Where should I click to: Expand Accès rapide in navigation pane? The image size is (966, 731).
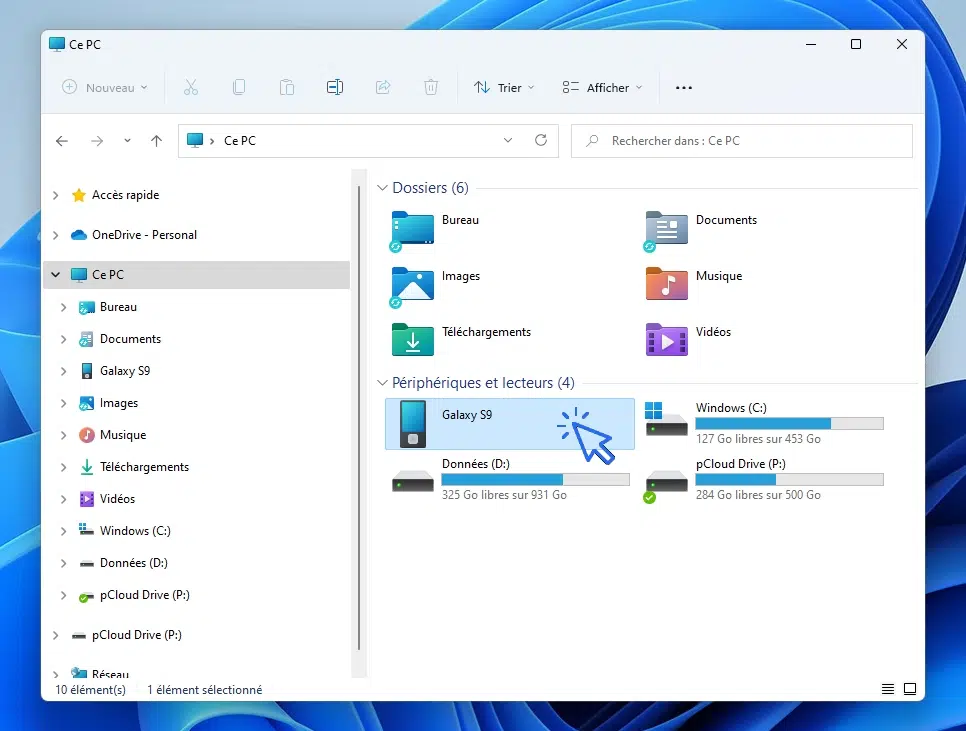click(x=56, y=195)
